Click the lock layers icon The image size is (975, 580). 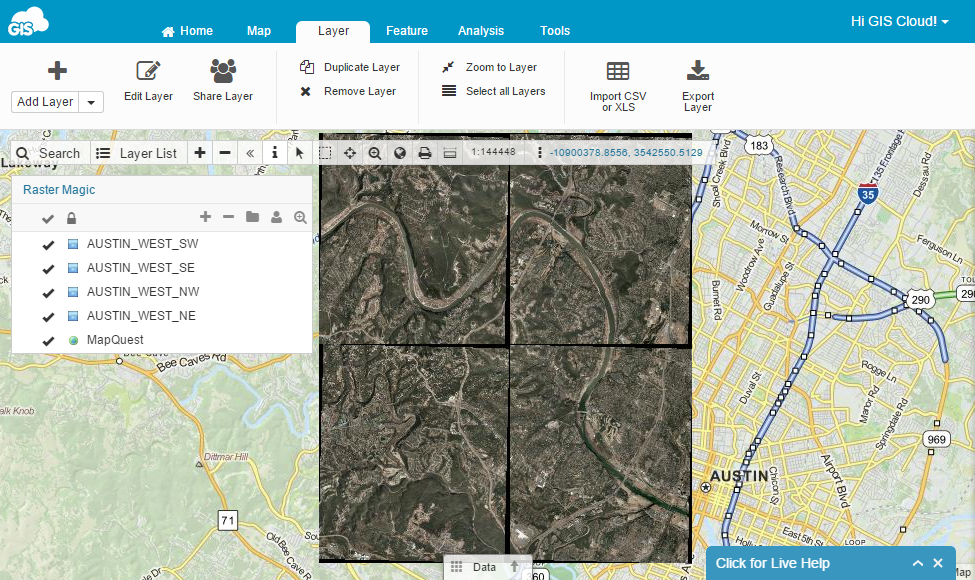pos(72,218)
